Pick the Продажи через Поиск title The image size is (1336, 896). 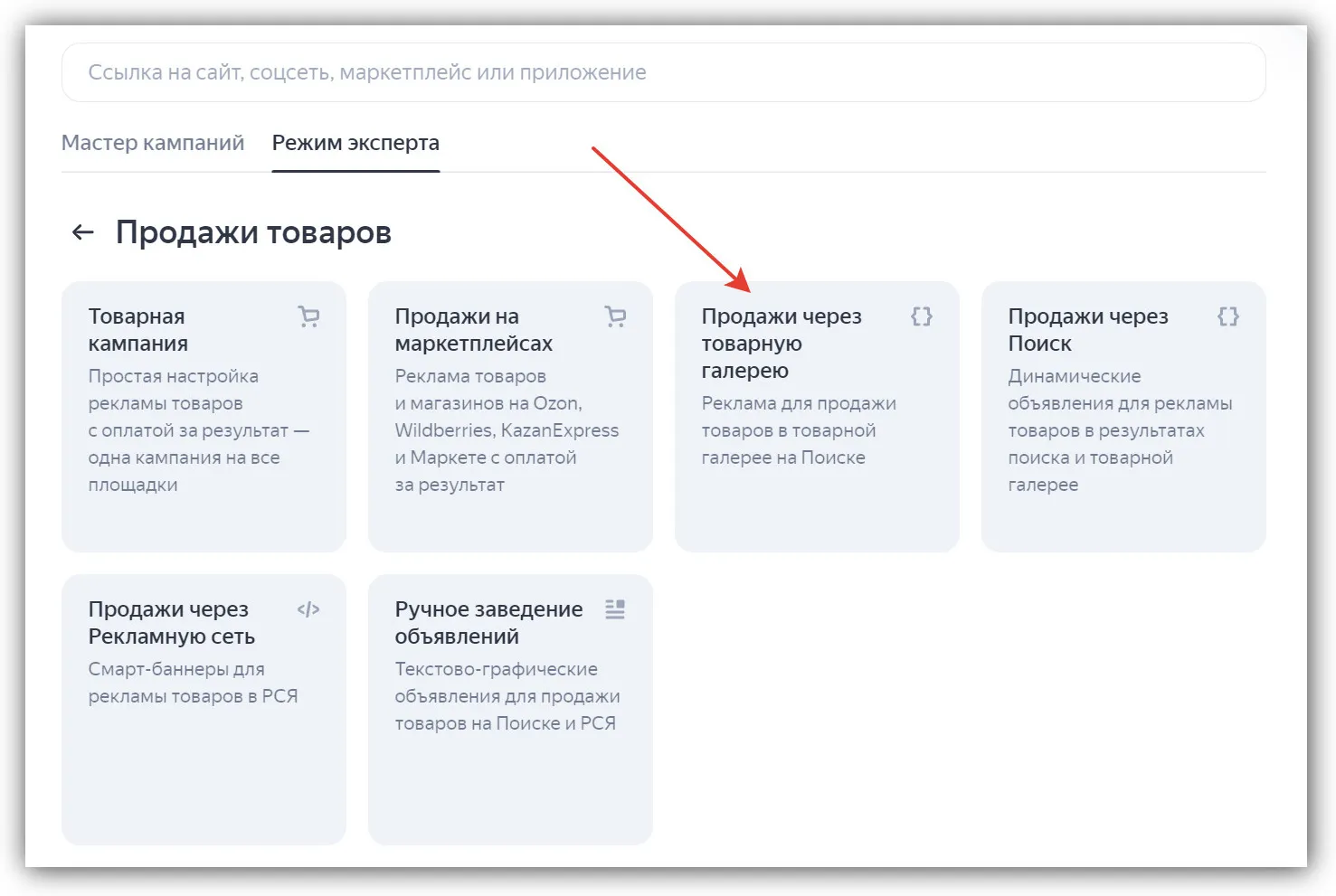point(1088,330)
